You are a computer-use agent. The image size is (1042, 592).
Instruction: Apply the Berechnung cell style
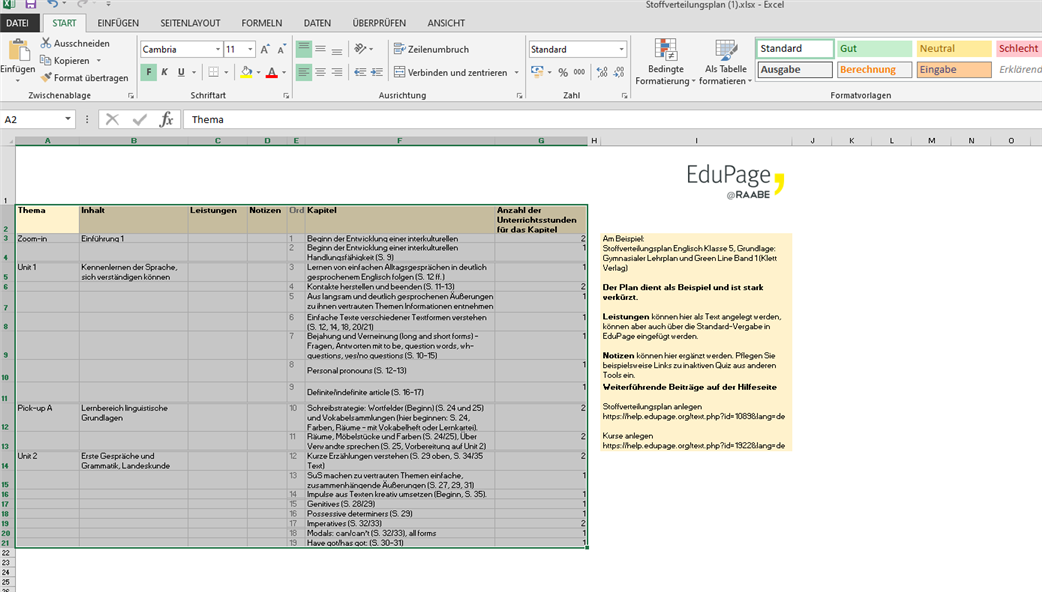pos(874,70)
